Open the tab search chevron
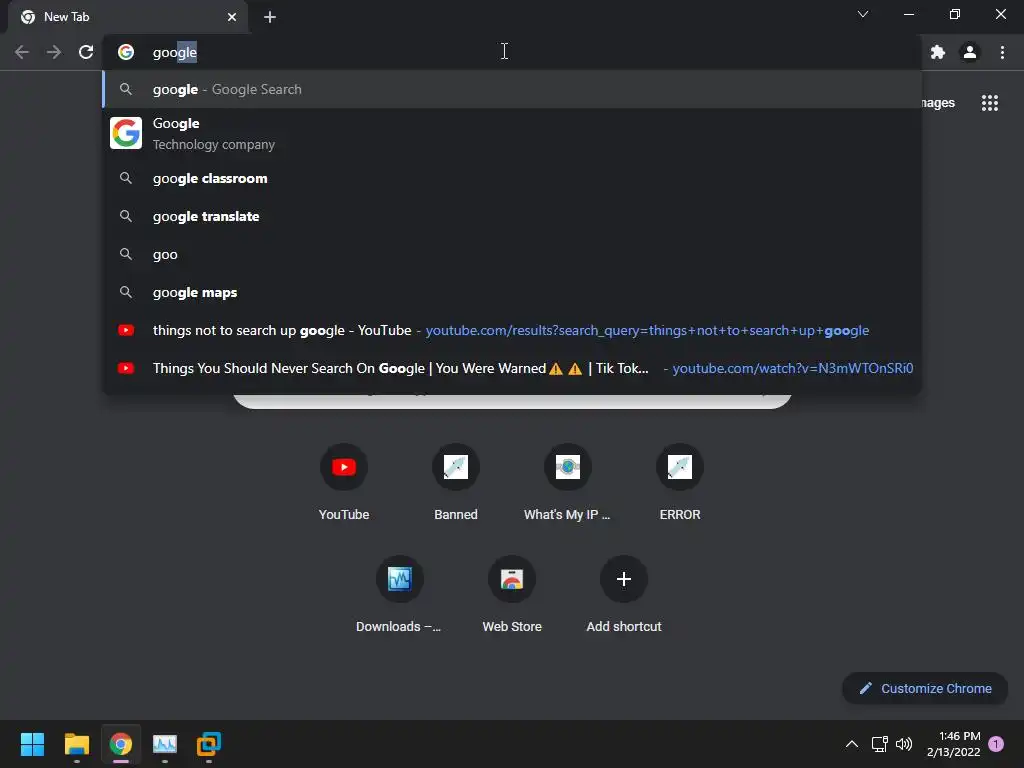 [863, 14]
